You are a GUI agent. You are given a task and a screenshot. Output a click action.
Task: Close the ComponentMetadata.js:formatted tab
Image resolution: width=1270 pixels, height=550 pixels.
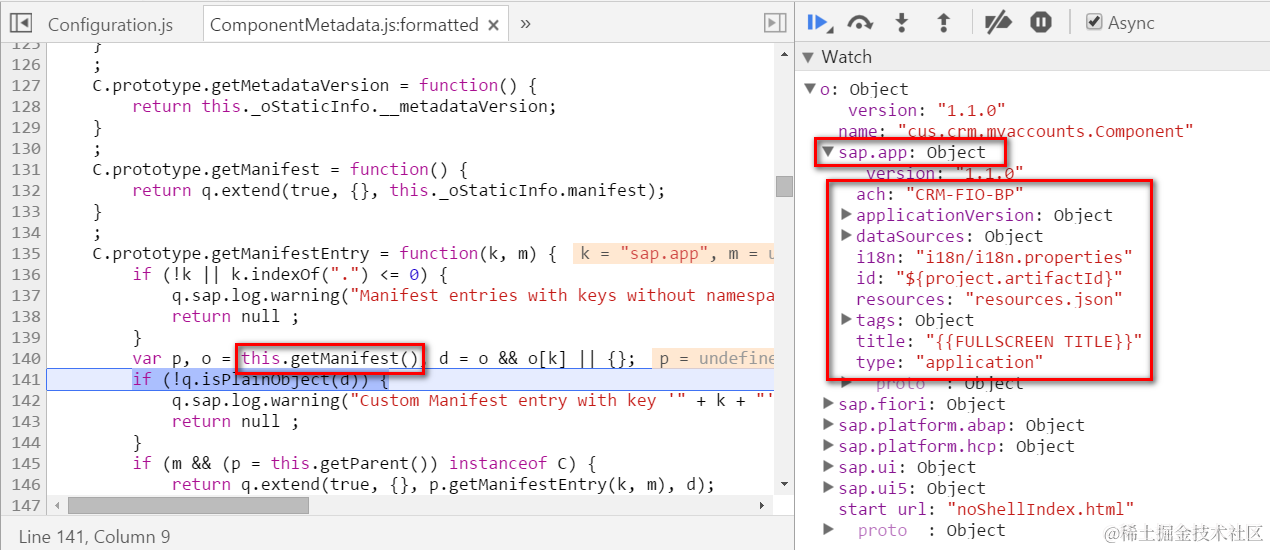tap(493, 24)
